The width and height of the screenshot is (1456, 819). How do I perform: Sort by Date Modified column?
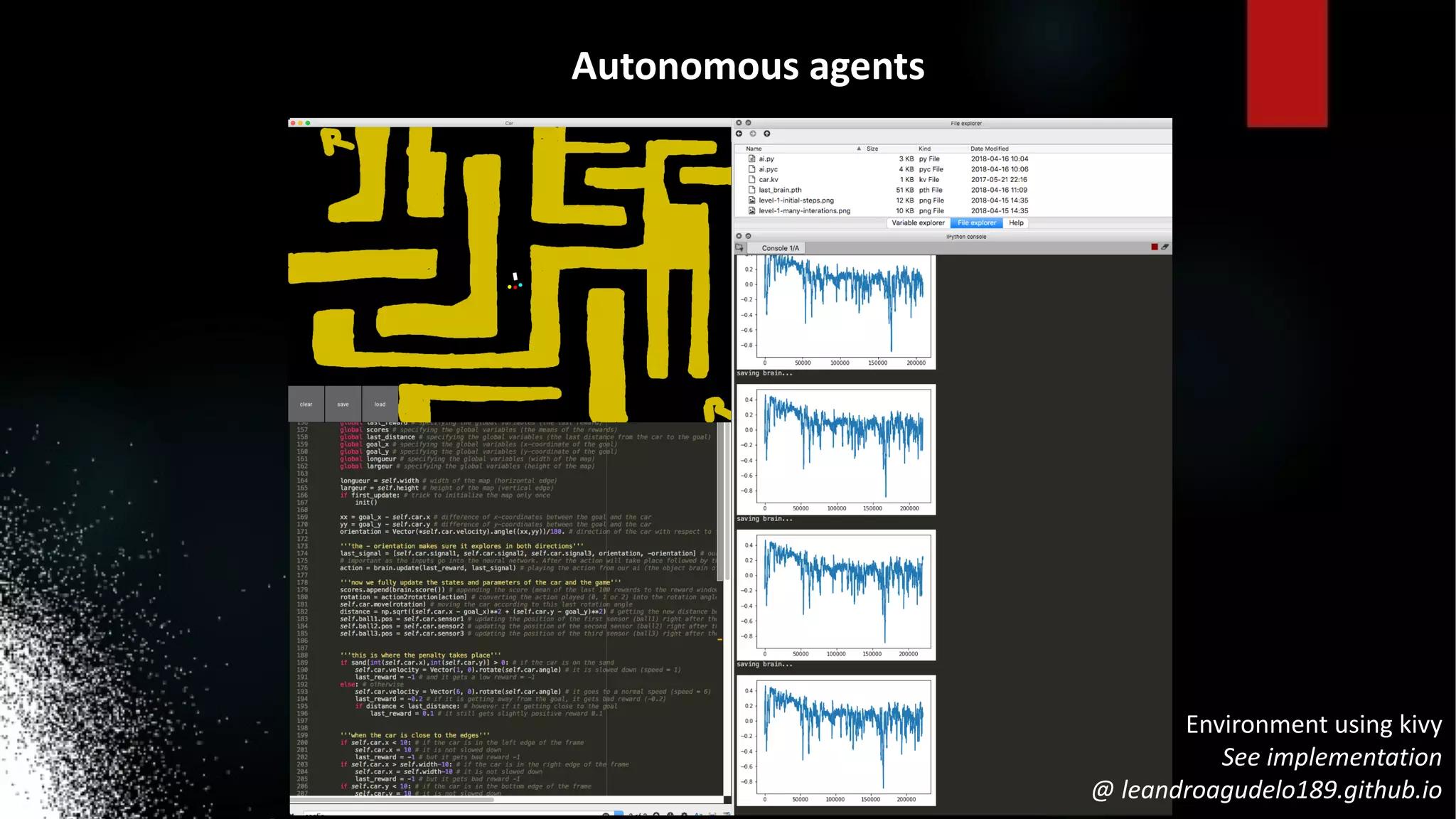(989, 149)
